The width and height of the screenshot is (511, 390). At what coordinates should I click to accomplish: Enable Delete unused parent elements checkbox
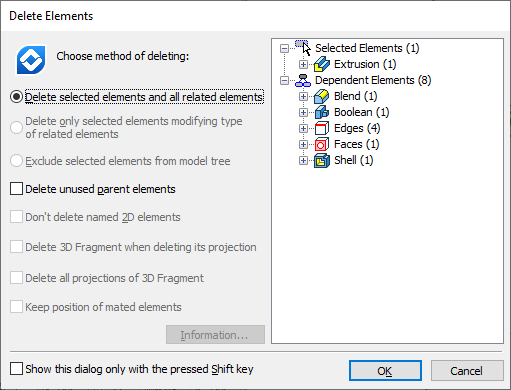(16, 189)
